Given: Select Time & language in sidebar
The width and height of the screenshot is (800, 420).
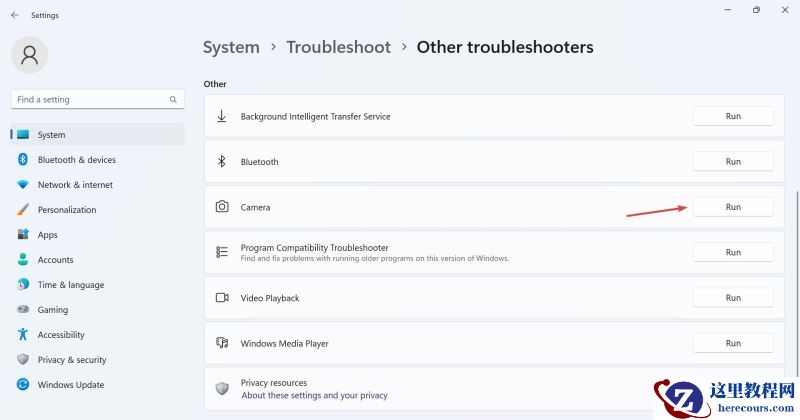Looking at the screenshot, I should [x=70, y=285].
